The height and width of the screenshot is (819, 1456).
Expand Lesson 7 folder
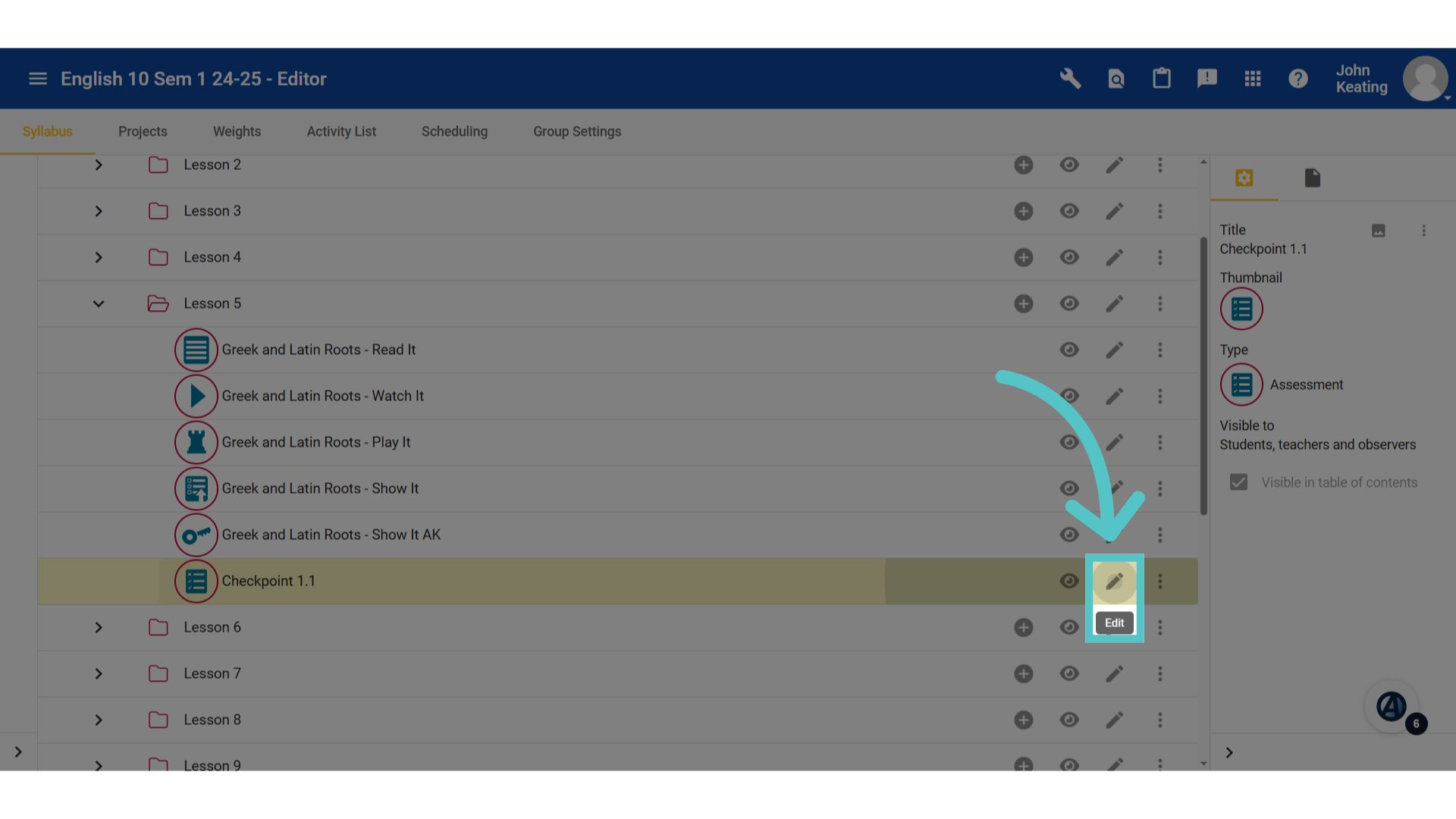[99, 673]
